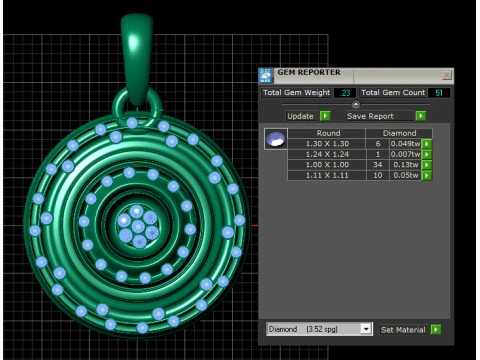This screenshot has width=480, height=360.
Task: Click the Diamond column header
Action: (x=399, y=133)
